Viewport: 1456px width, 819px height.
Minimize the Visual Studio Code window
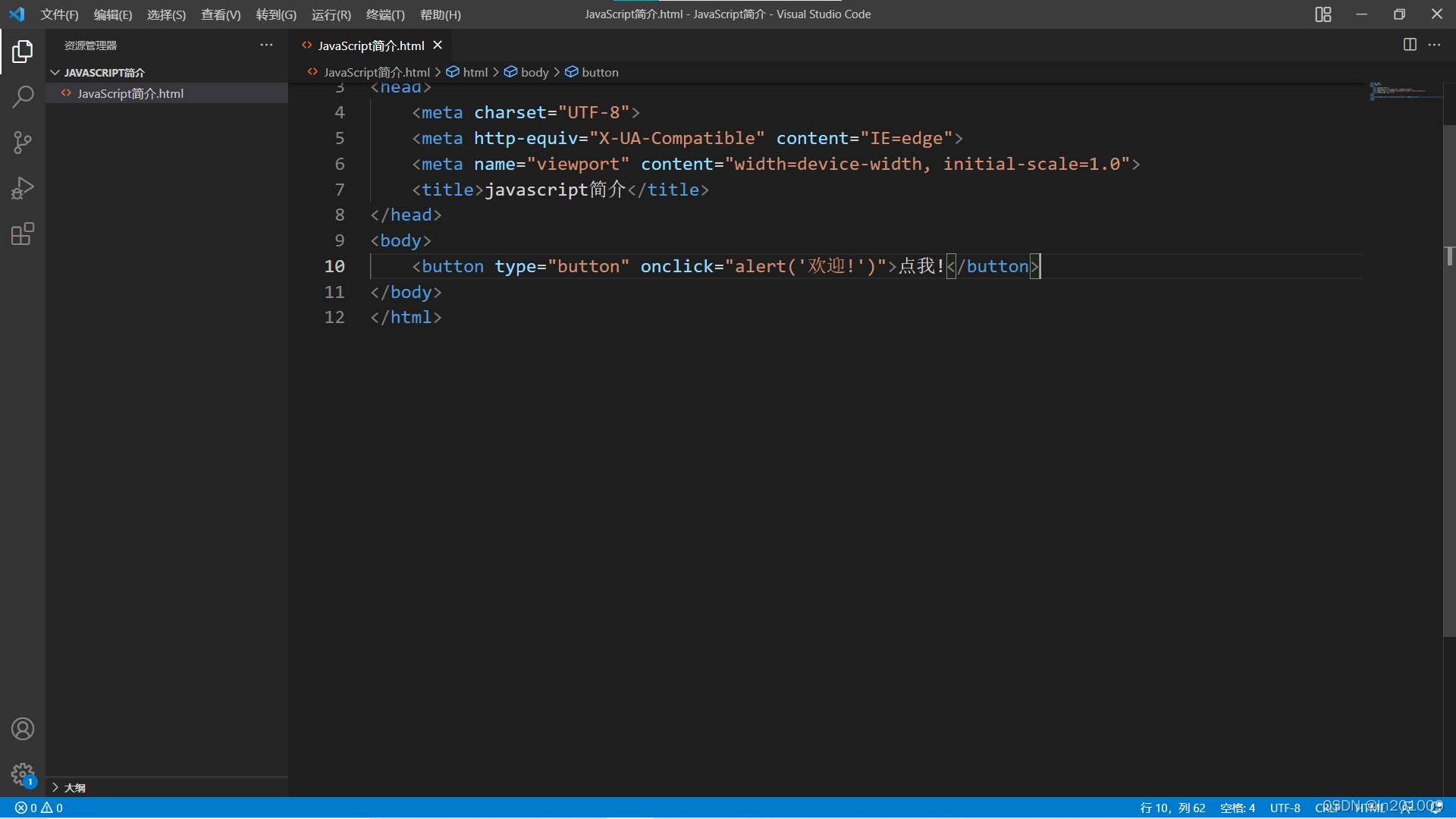tap(1361, 14)
